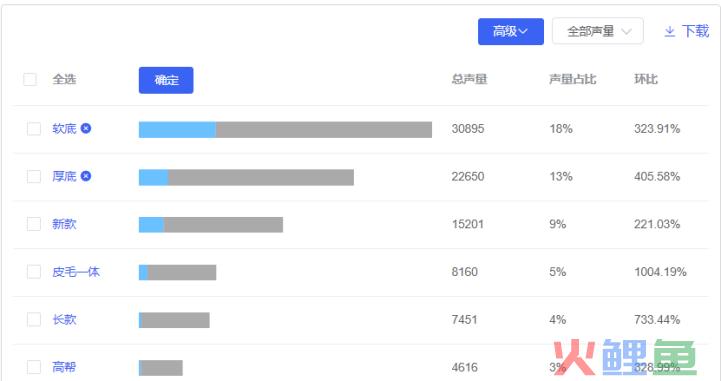The height and width of the screenshot is (381, 721).
Task: Open the 高级 dropdown button
Action: (x=510, y=31)
